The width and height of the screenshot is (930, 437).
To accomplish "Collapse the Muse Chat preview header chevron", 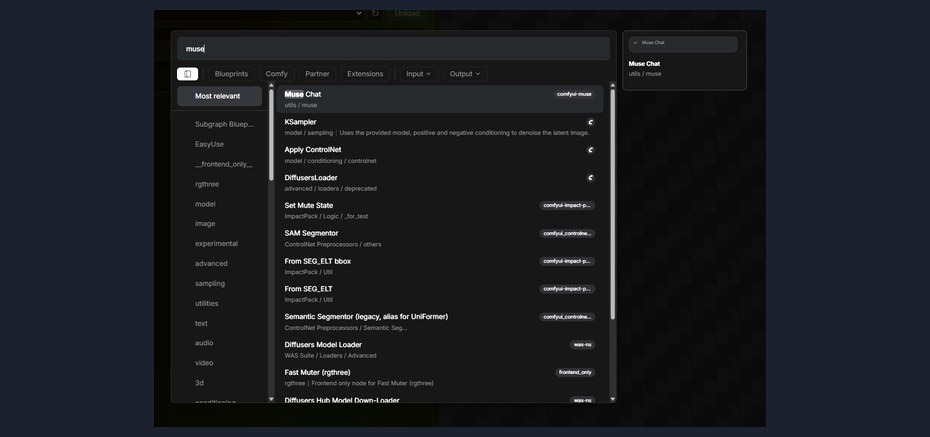I will click(x=635, y=43).
